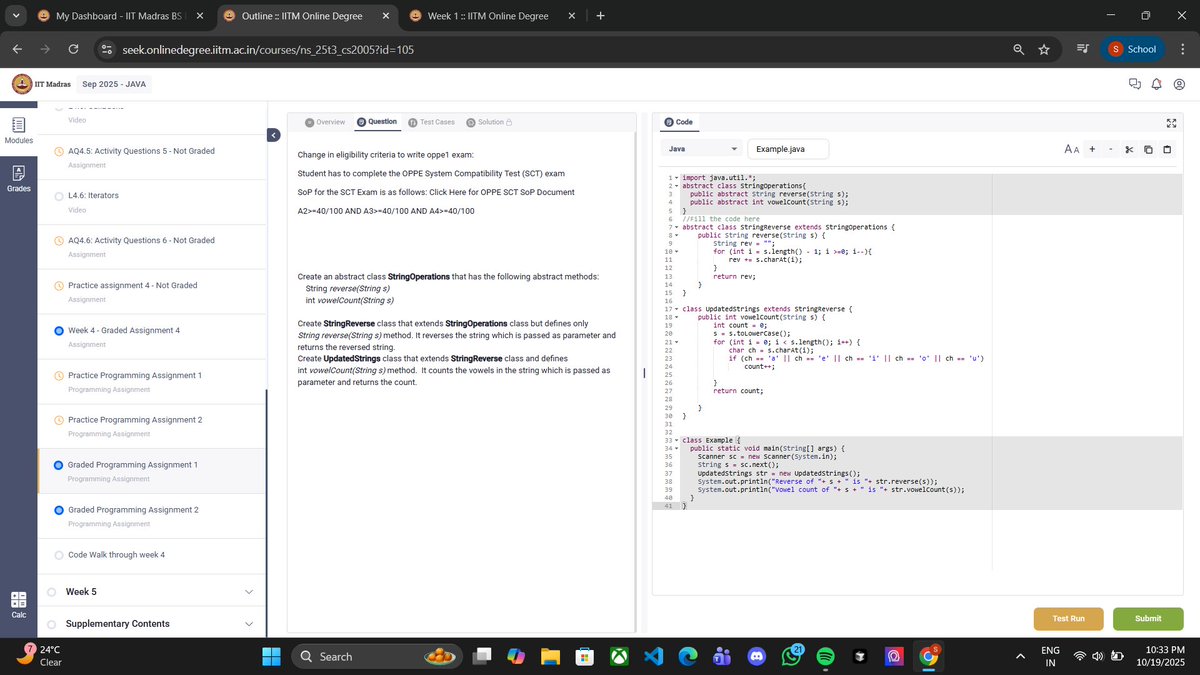This screenshot has width=1200, height=675.
Task: Open browser media control icon
Action: point(1082,49)
